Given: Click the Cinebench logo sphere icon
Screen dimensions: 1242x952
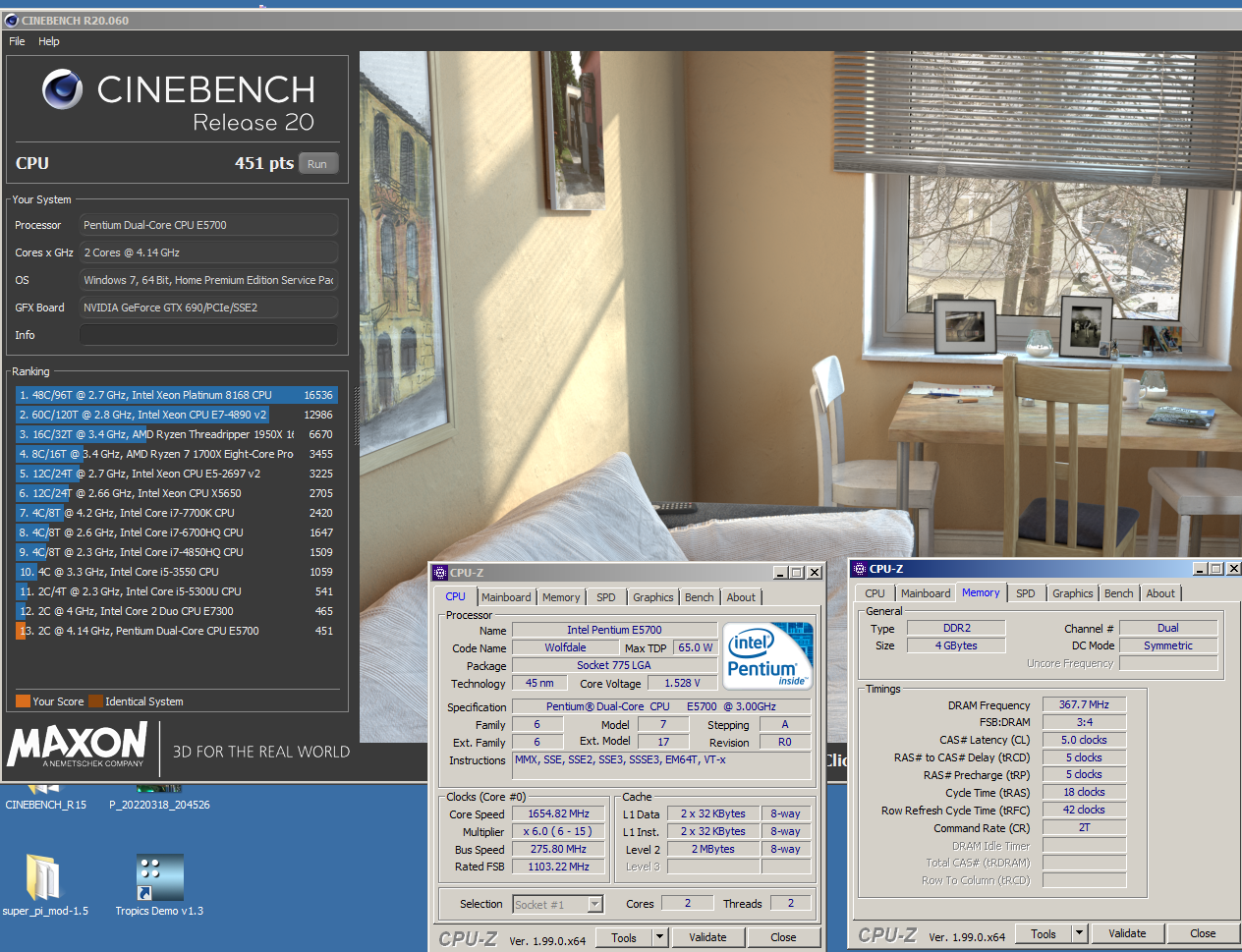Looking at the screenshot, I should [62, 89].
